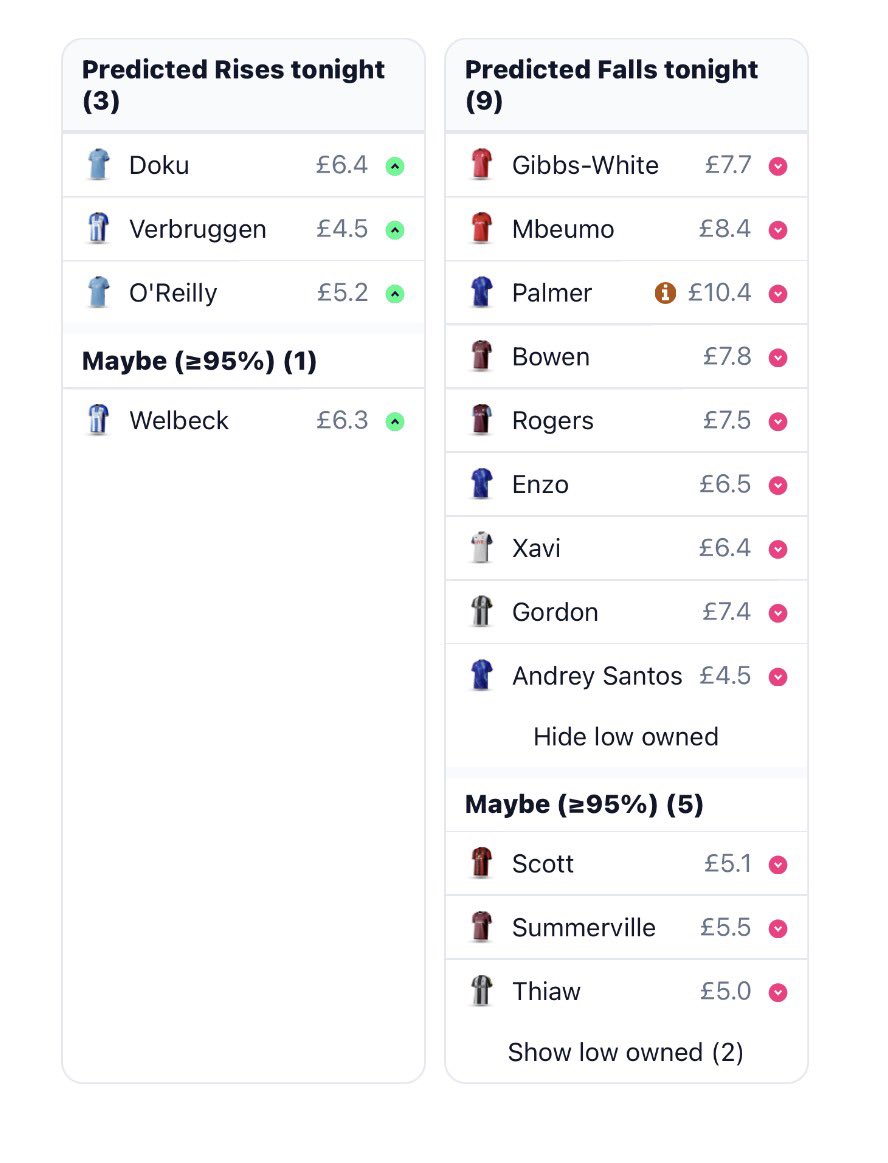Click Palmer's orange info icon
The image size is (888, 1163).
(665, 293)
